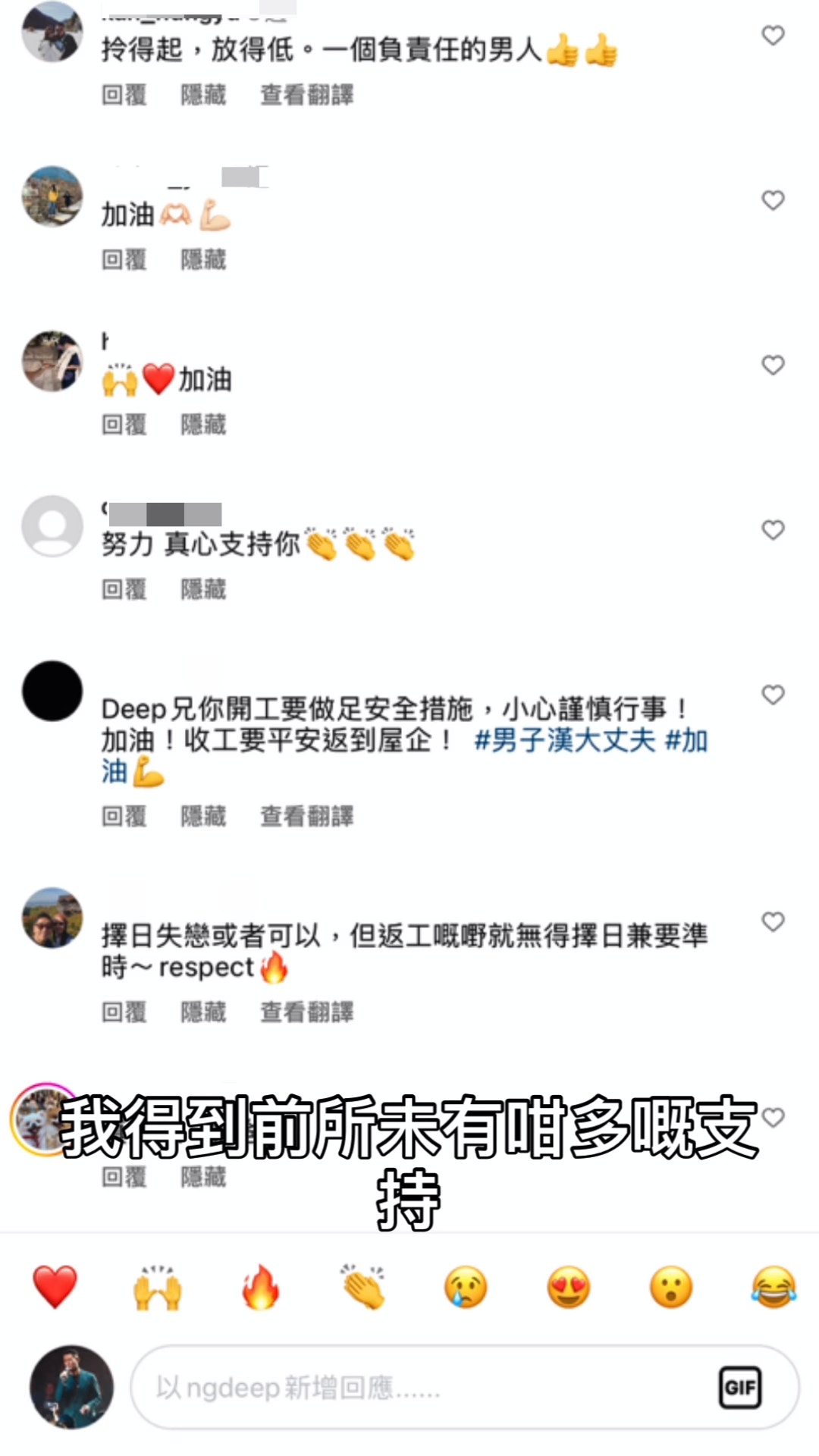Insert fire emoji reaction

[260, 1287]
